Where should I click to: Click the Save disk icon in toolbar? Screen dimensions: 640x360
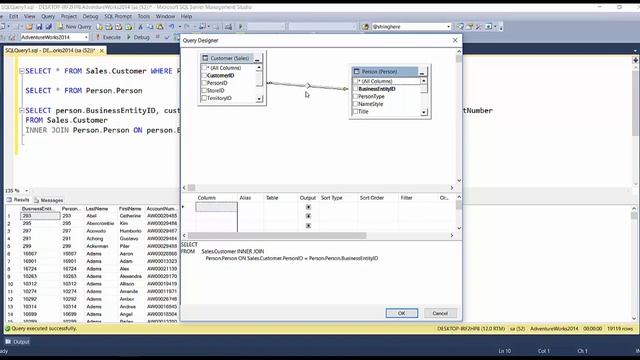coord(39,27)
